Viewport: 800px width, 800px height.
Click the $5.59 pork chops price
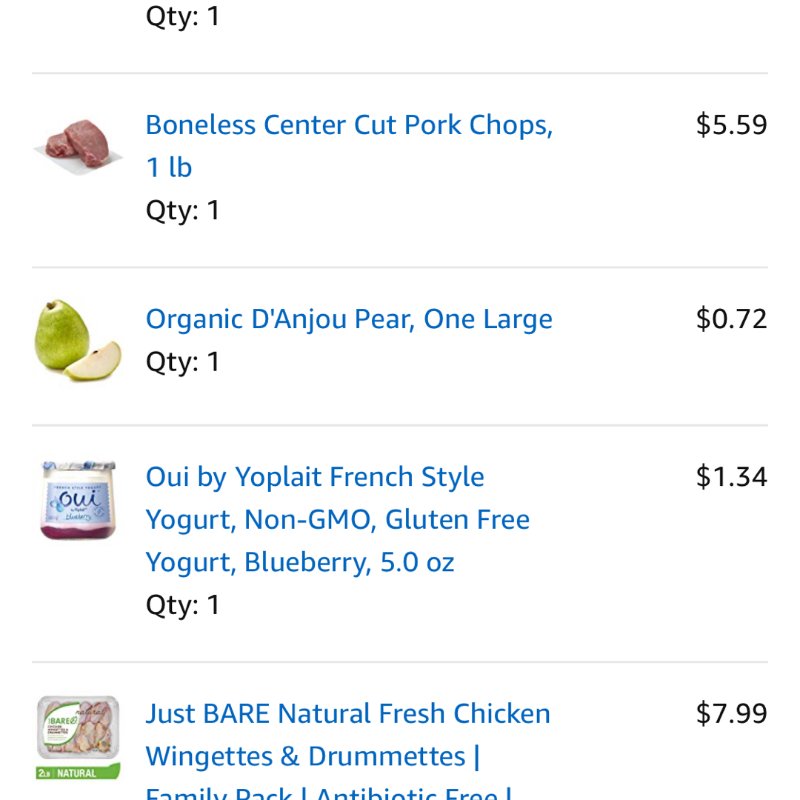(731, 125)
